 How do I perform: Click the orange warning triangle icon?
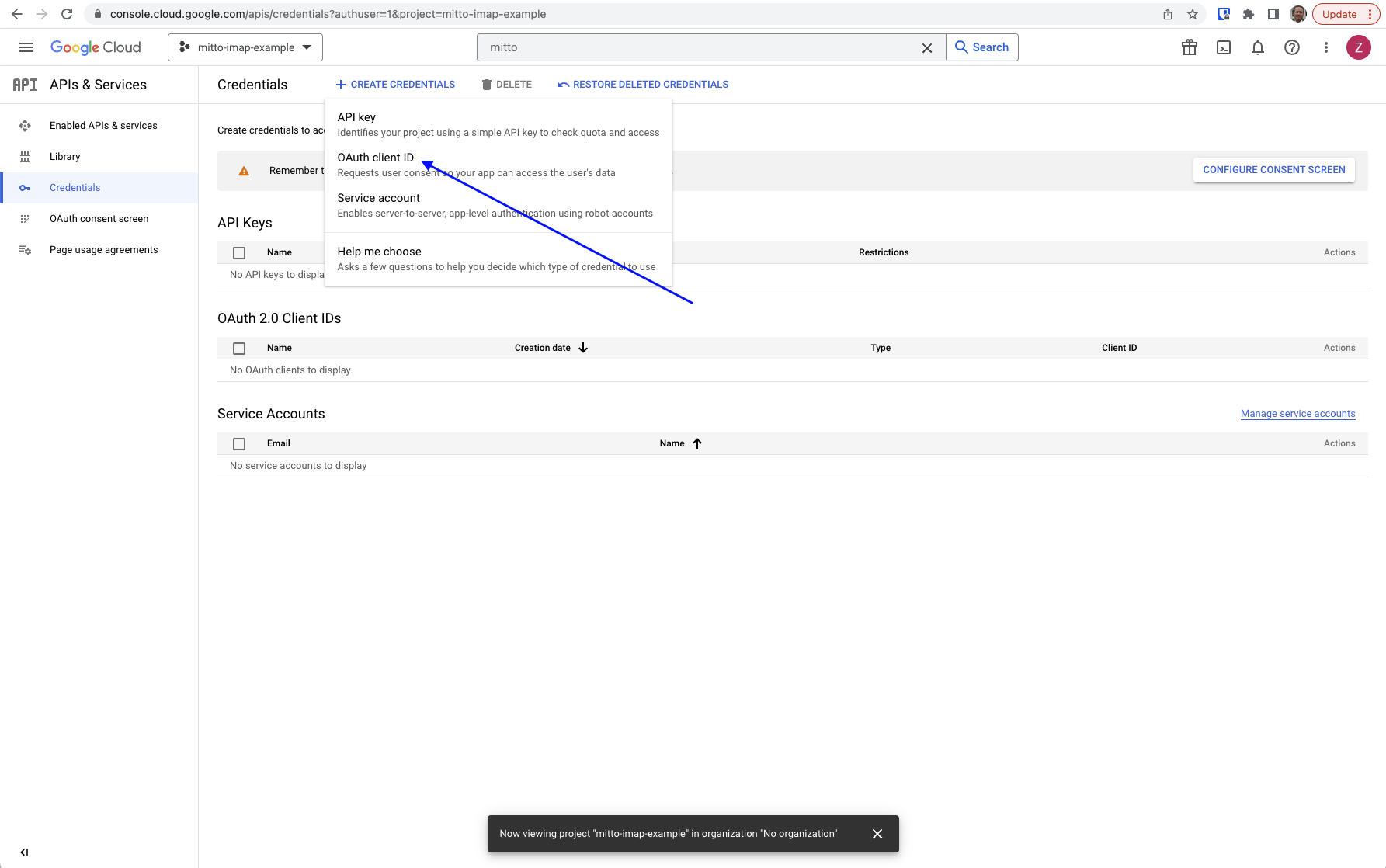tap(244, 171)
